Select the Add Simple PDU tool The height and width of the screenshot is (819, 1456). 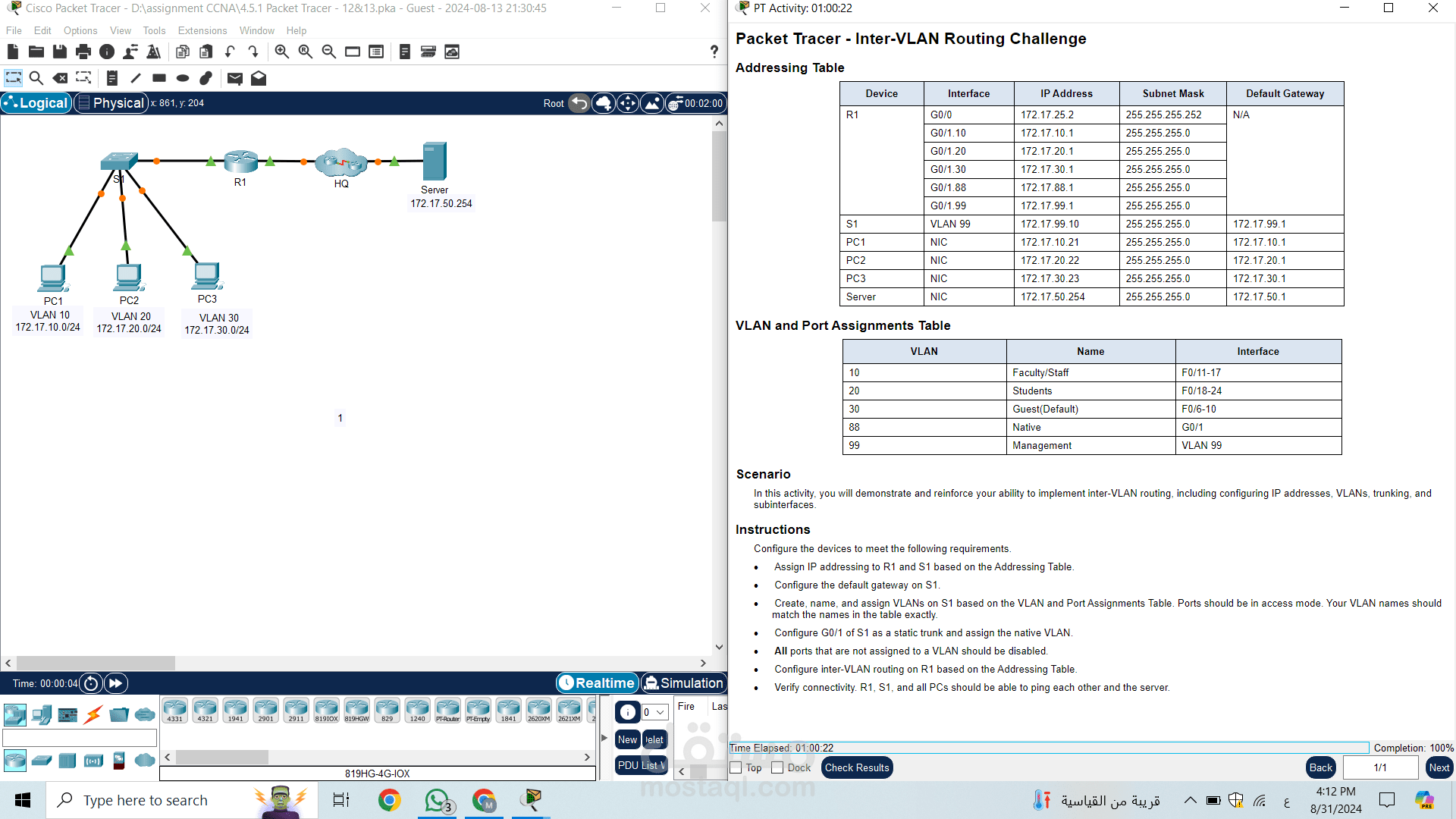pos(235,77)
